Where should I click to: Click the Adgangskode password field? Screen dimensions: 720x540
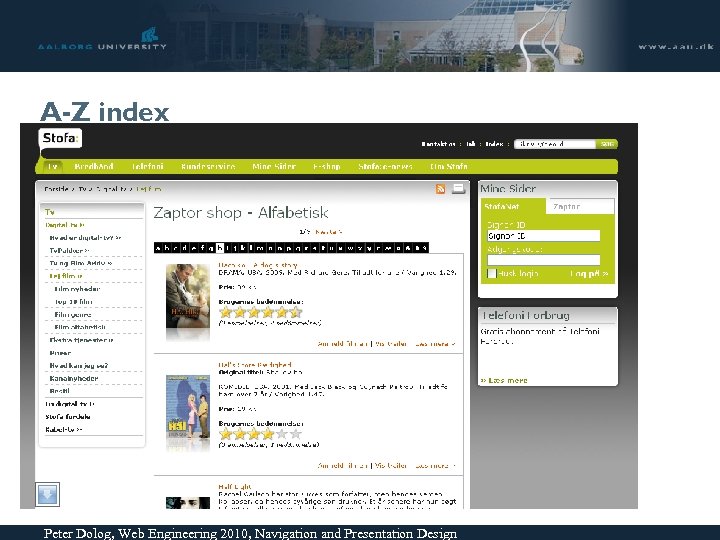click(x=544, y=260)
